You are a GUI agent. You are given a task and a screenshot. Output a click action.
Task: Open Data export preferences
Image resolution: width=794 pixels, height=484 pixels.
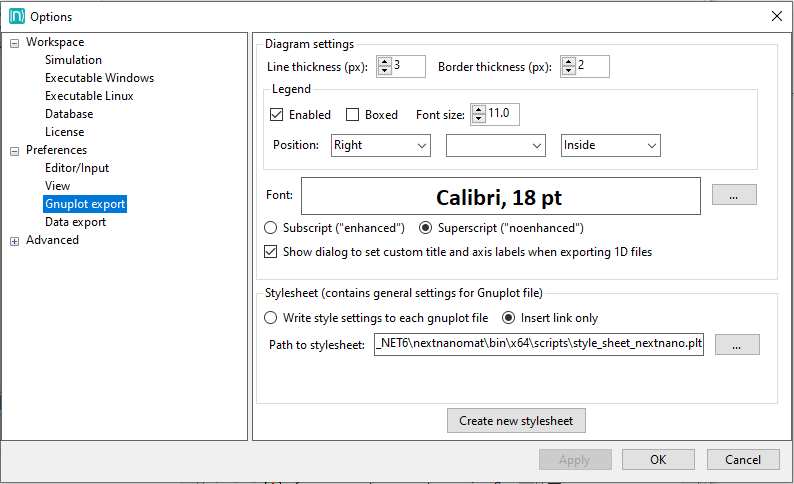point(75,222)
